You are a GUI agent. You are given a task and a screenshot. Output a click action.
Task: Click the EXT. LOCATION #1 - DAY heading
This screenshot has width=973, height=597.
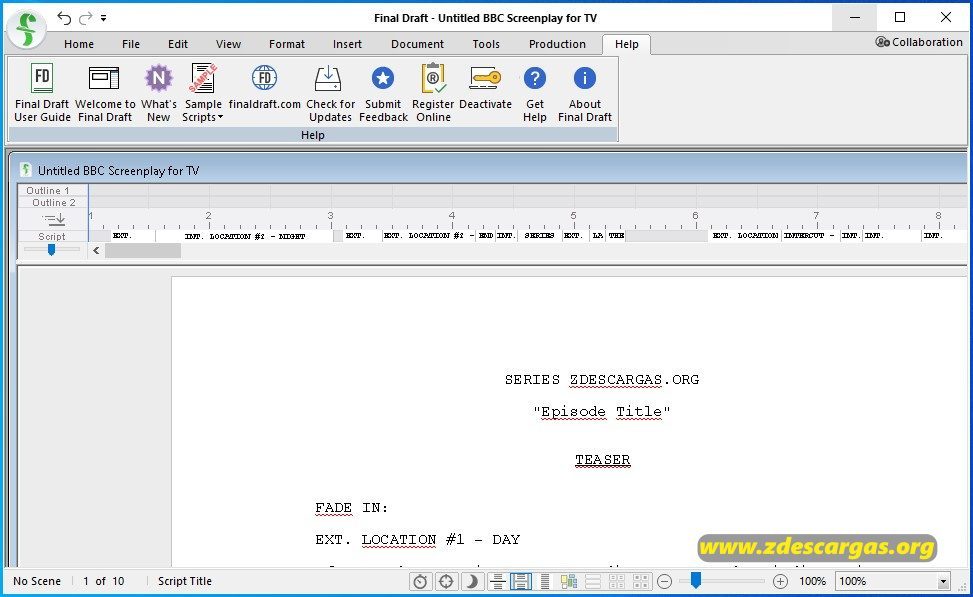pyautogui.click(x=418, y=540)
